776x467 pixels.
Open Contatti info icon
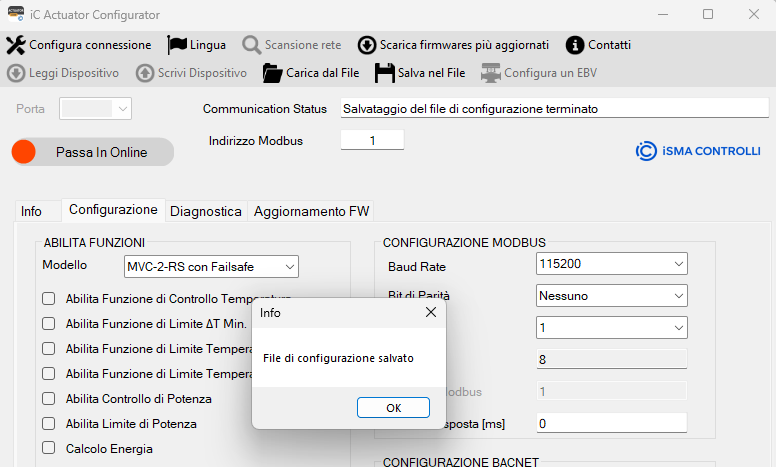click(574, 45)
